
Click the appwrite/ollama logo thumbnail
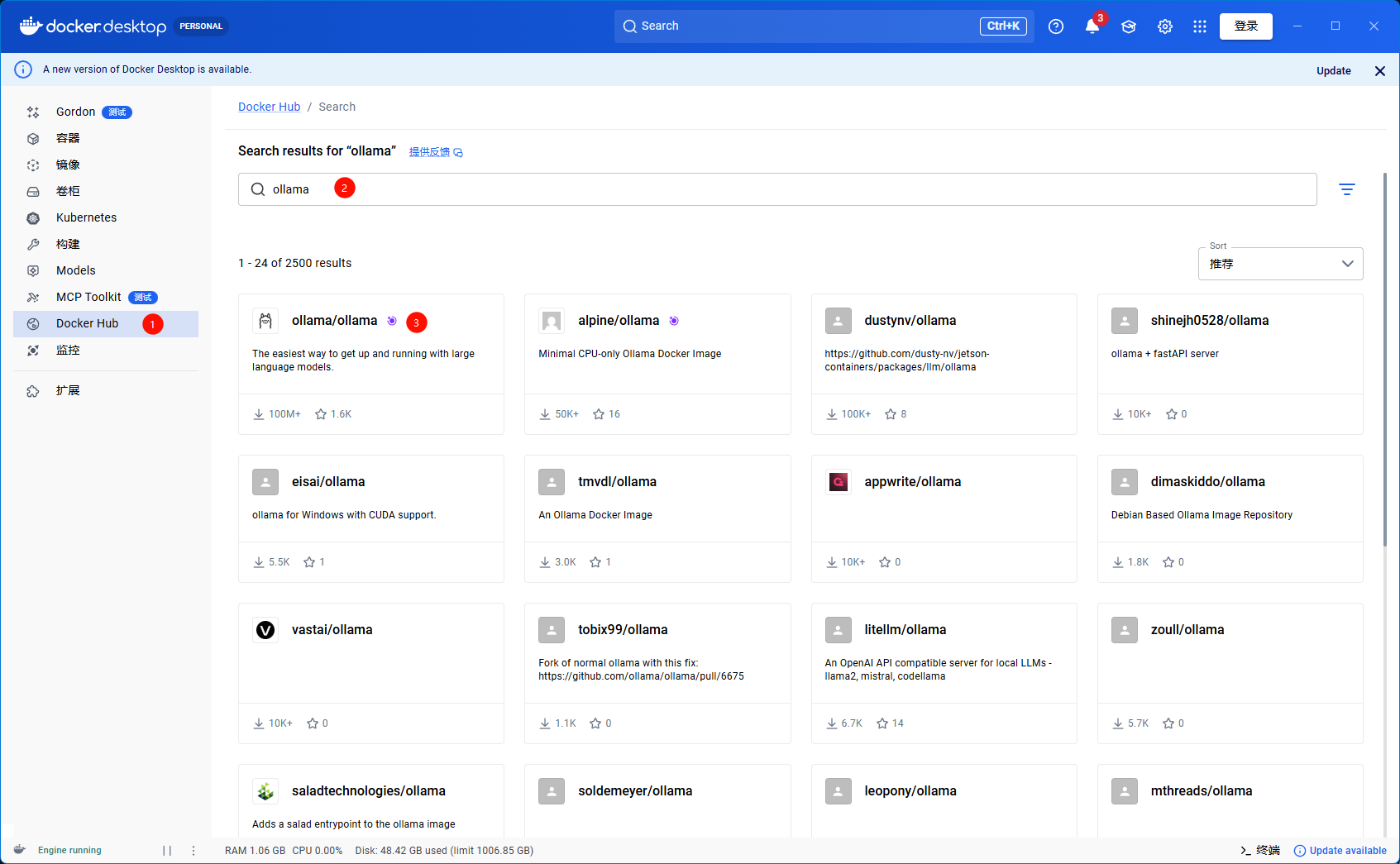pos(839,482)
